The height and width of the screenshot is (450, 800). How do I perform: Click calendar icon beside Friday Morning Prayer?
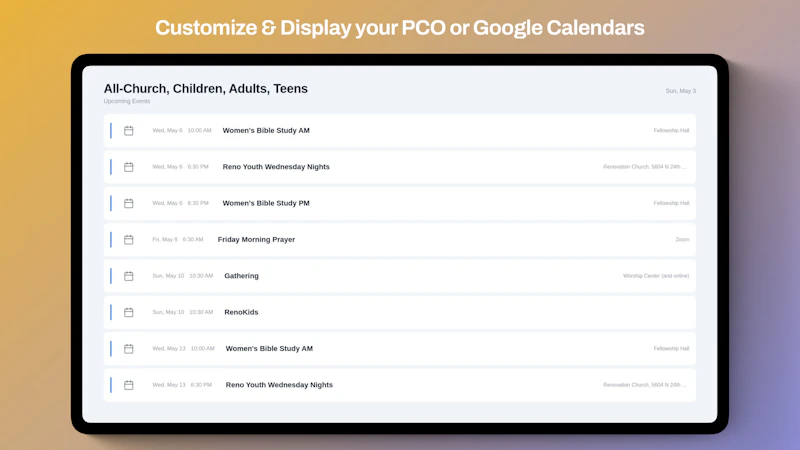pos(129,239)
